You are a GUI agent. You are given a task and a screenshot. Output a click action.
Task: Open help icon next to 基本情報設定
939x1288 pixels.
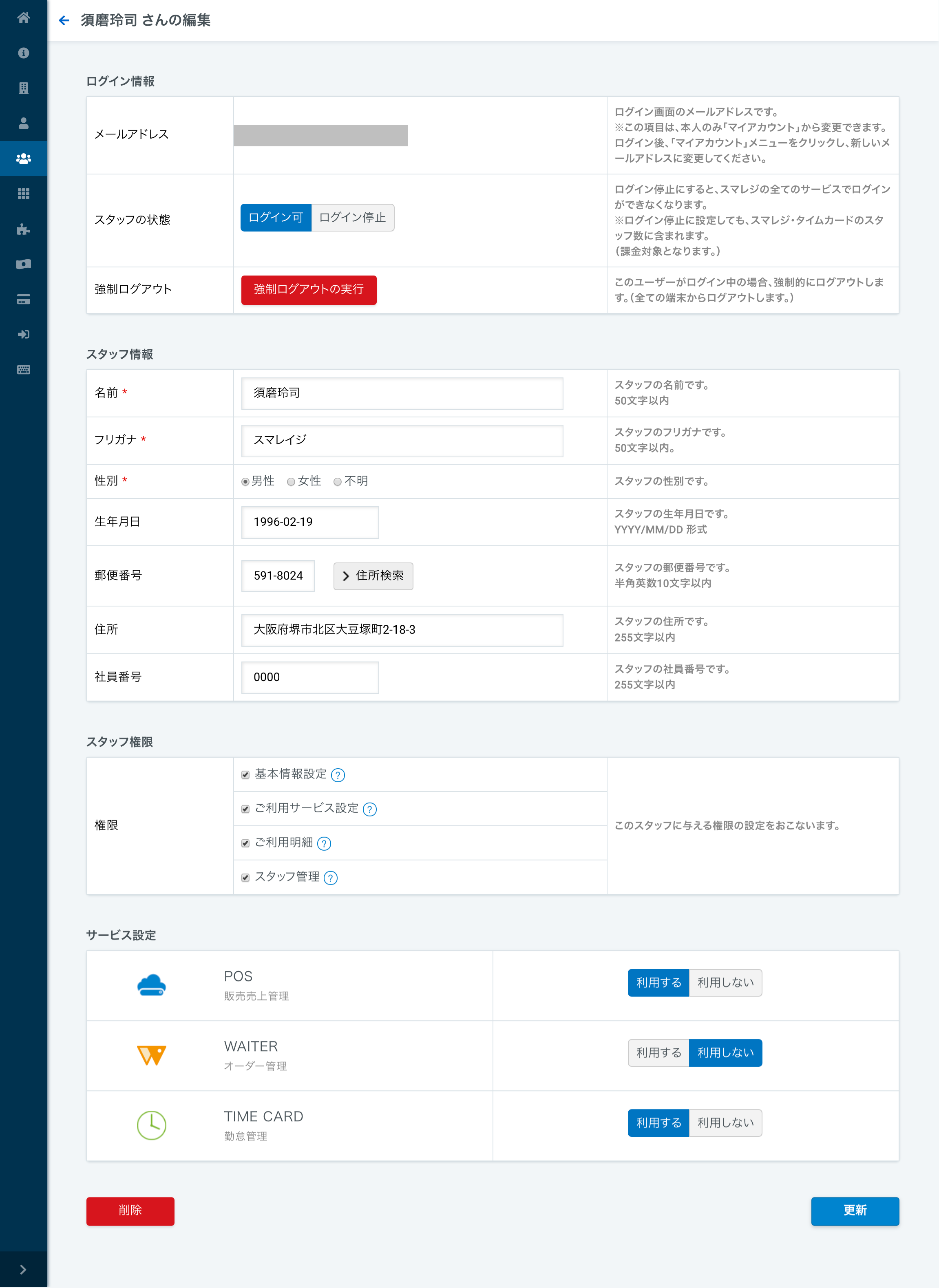pyautogui.click(x=338, y=775)
